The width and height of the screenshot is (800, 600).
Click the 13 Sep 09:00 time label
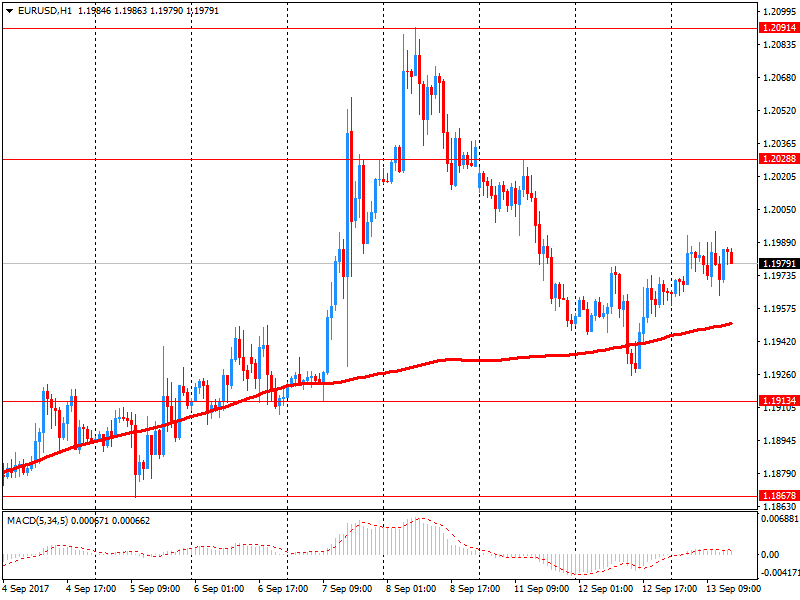point(733,589)
